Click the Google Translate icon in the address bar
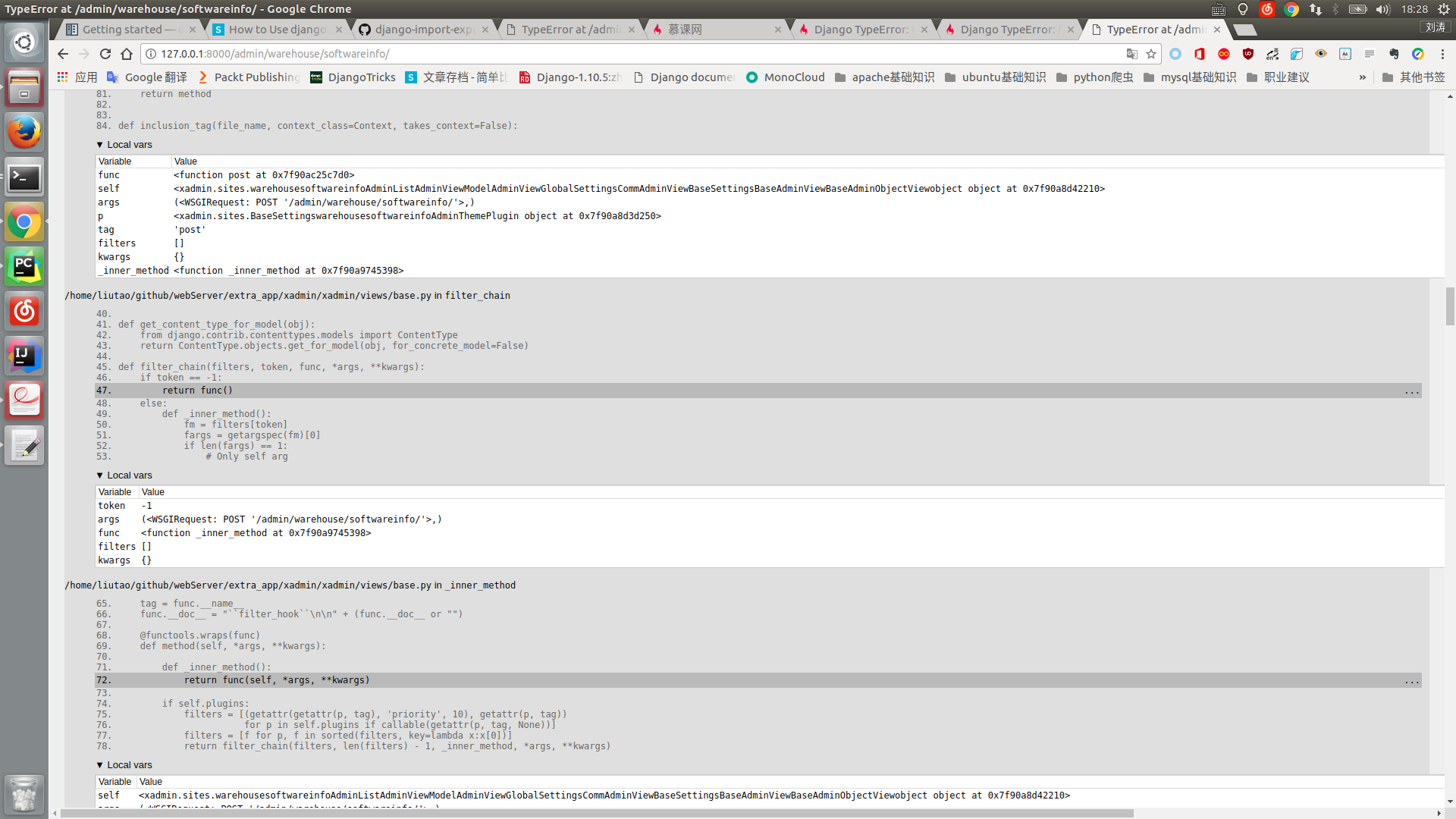This screenshot has width=1456, height=819. pyautogui.click(x=1132, y=54)
